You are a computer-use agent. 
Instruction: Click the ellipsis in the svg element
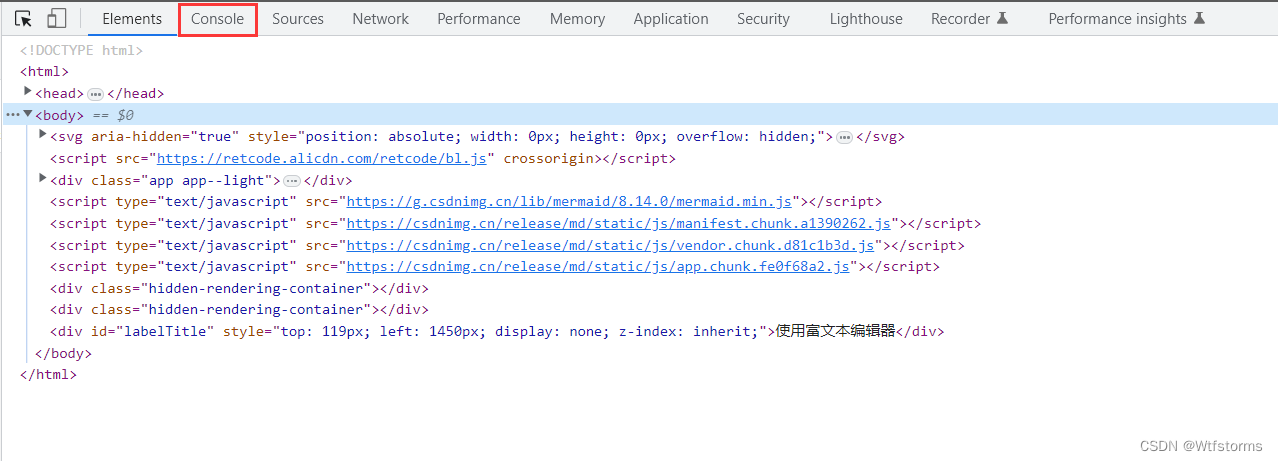[845, 137]
